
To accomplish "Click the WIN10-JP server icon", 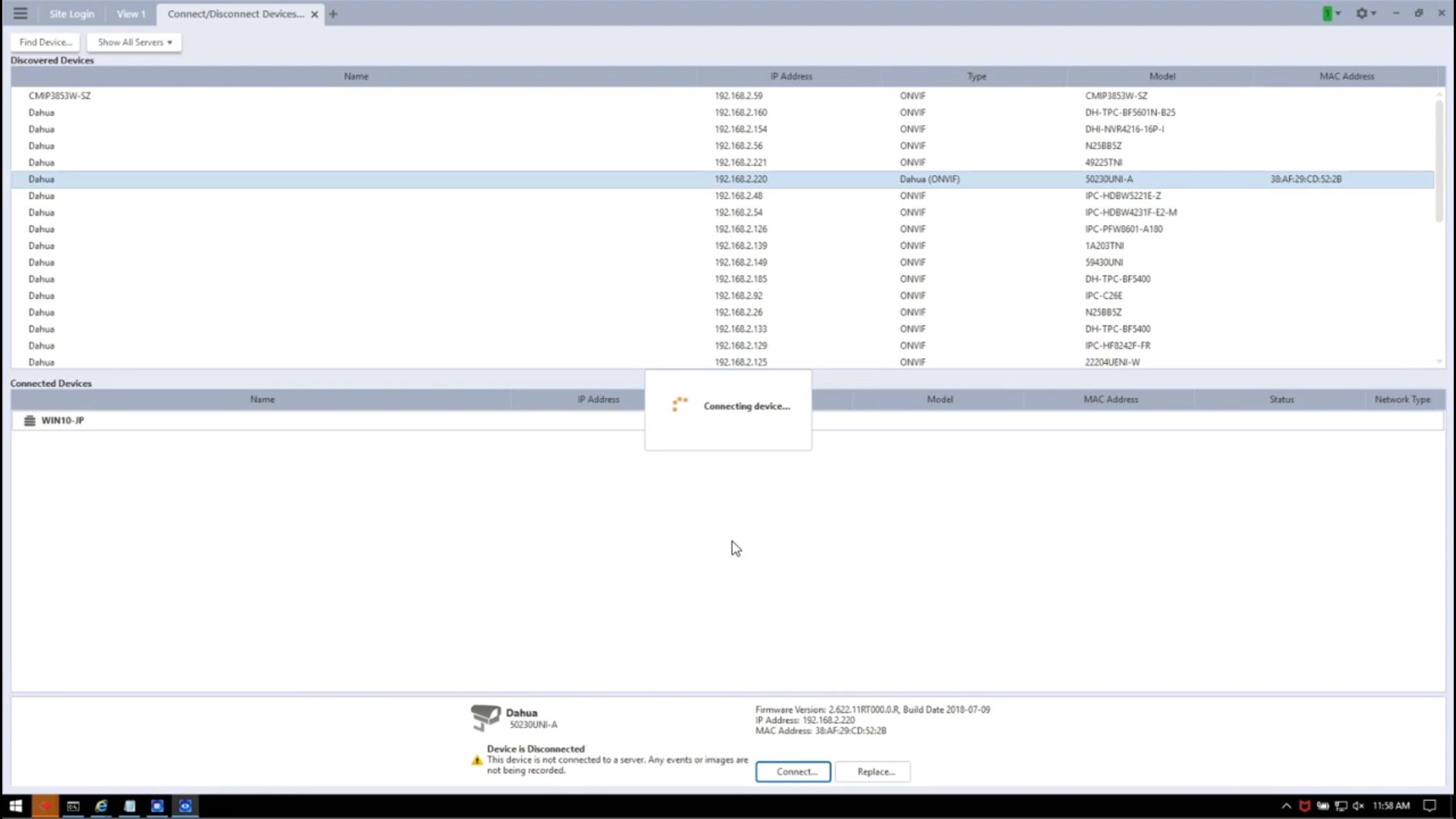I will [x=30, y=421].
